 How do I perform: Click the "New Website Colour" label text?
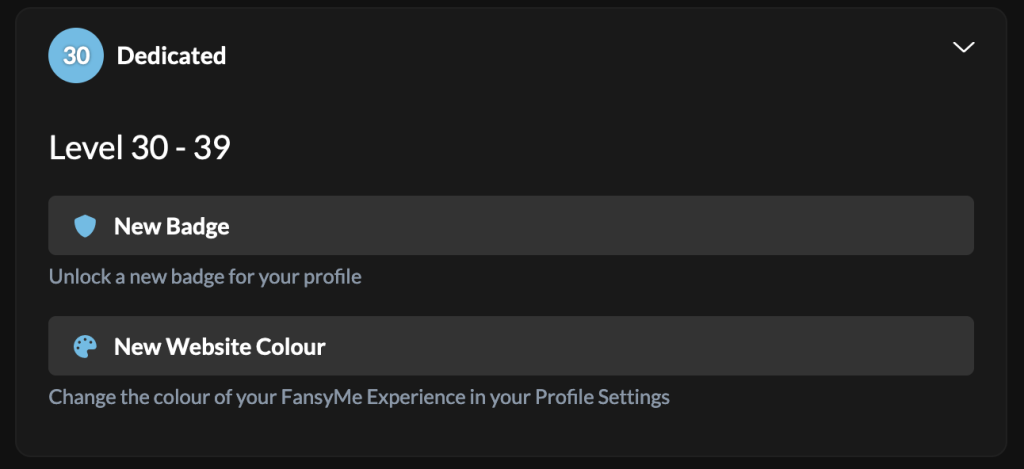coord(219,346)
